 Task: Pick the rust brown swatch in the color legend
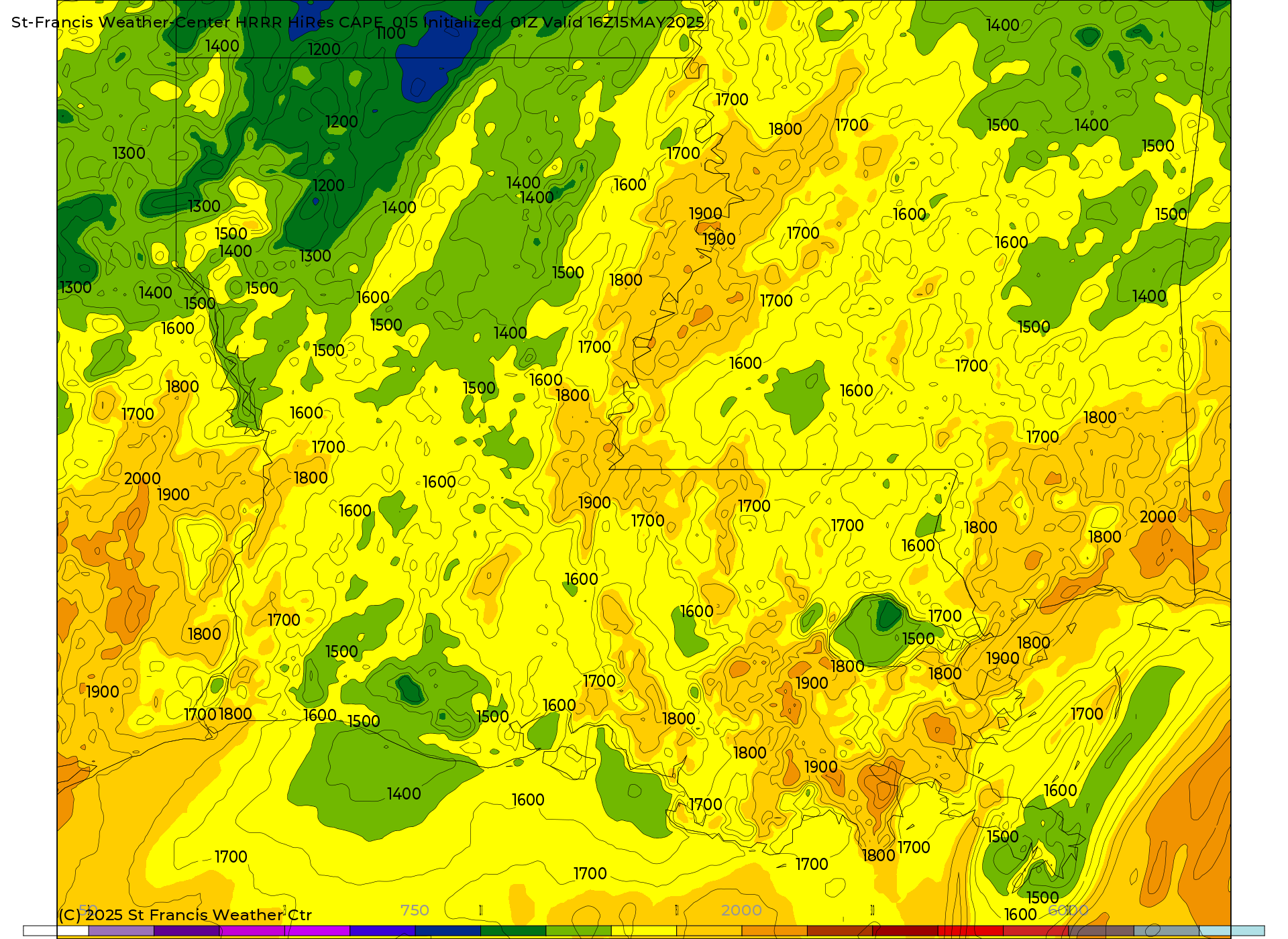click(839, 931)
